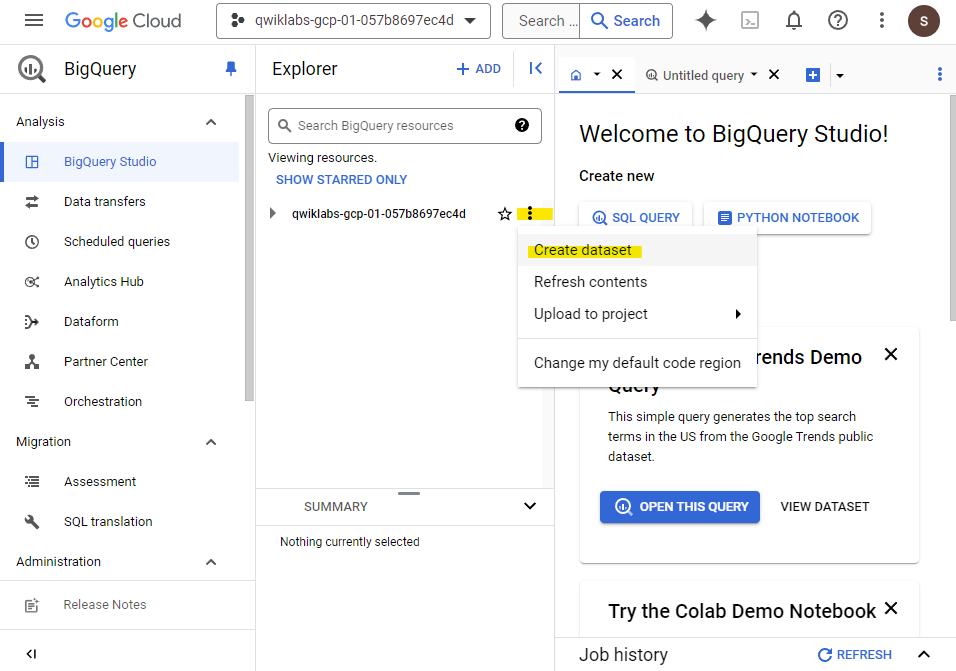Image resolution: width=956 pixels, height=671 pixels.
Task: Create a new query with blue plus icon
Action: [813, 75]
